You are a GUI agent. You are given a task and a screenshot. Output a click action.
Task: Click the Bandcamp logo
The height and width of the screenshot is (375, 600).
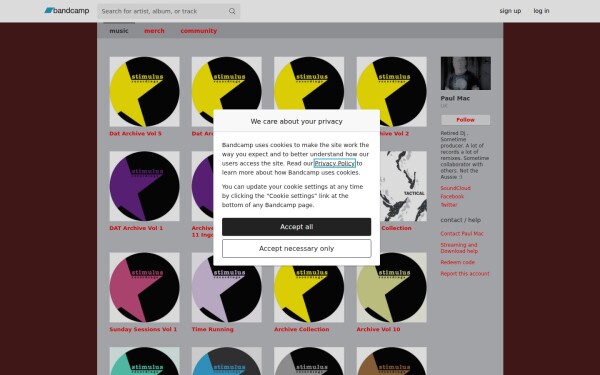pyautogui.click(x=67, y=11)
